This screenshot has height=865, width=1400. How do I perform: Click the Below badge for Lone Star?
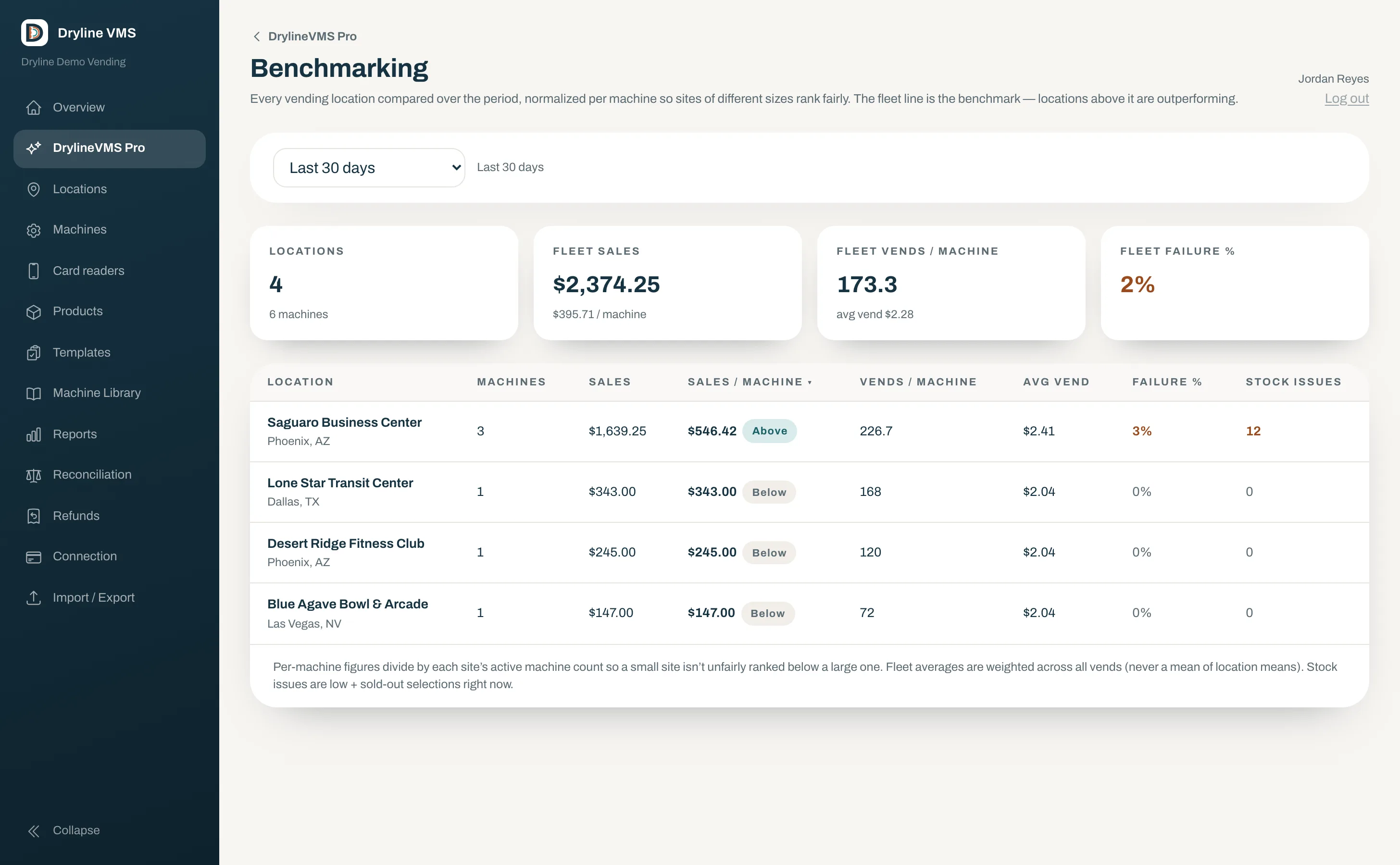[769, 492]
